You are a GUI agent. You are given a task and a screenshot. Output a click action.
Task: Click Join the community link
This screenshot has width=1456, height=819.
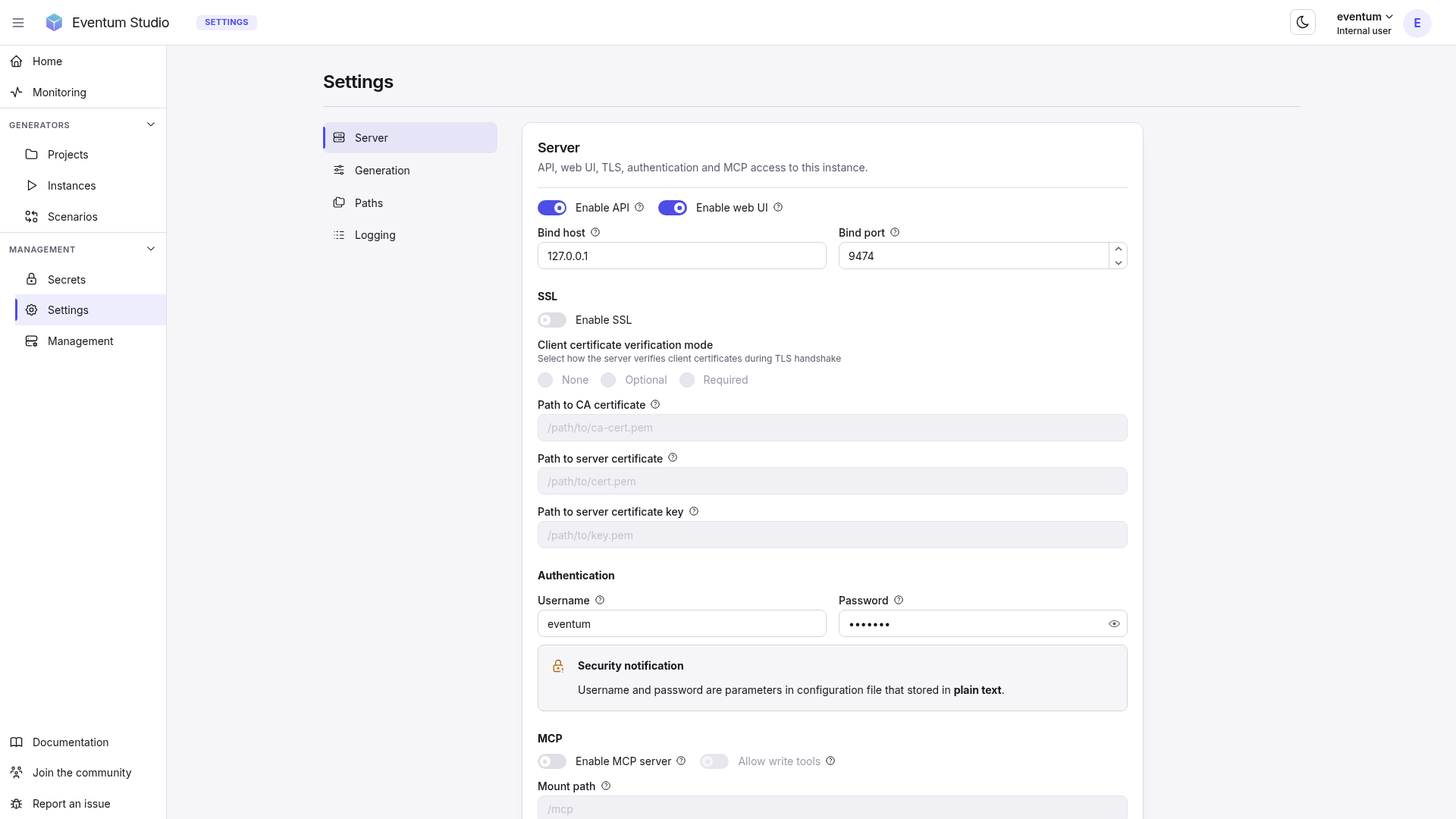(83, 773)
